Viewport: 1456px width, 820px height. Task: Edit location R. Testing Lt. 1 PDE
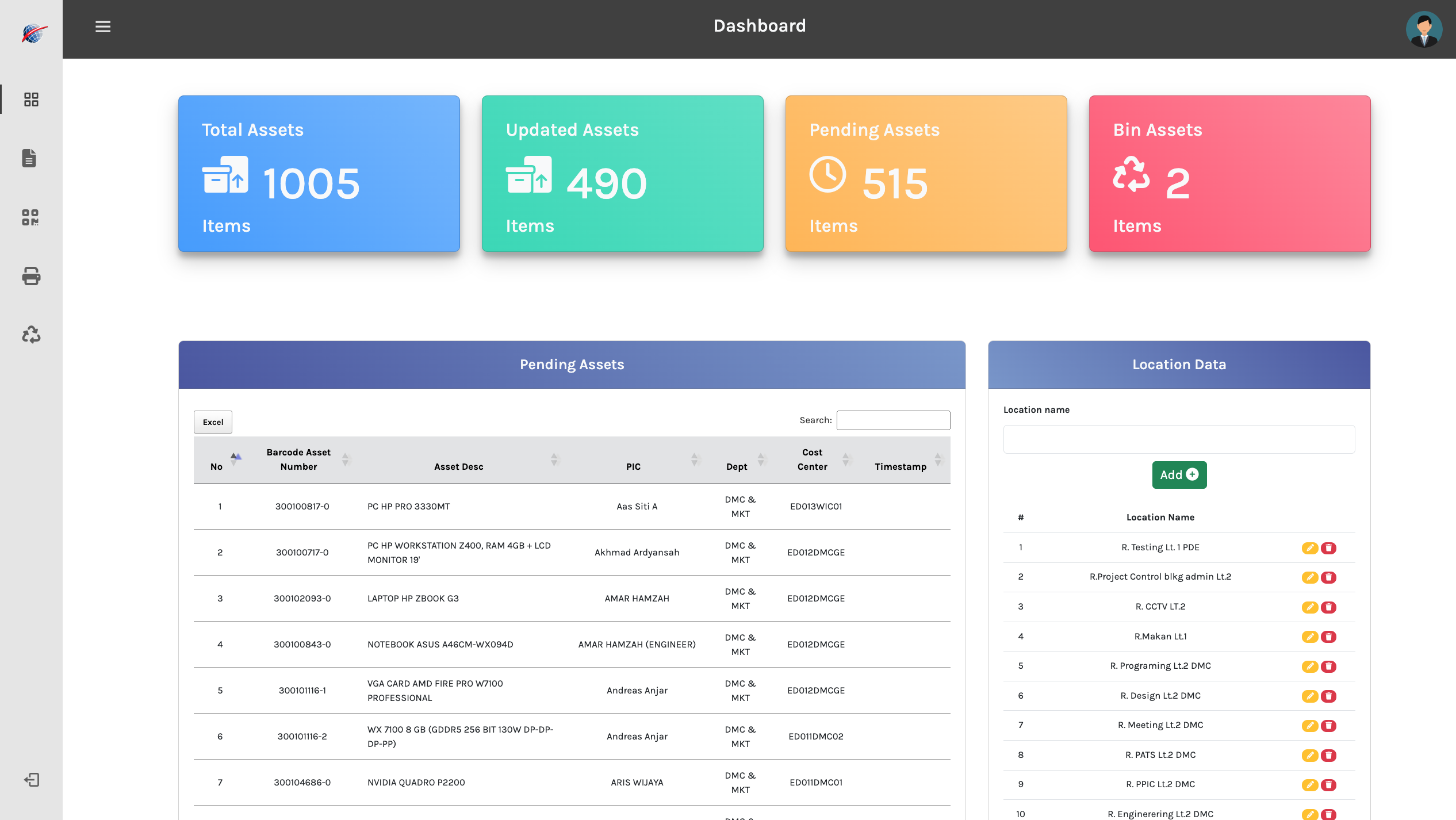1310,548
